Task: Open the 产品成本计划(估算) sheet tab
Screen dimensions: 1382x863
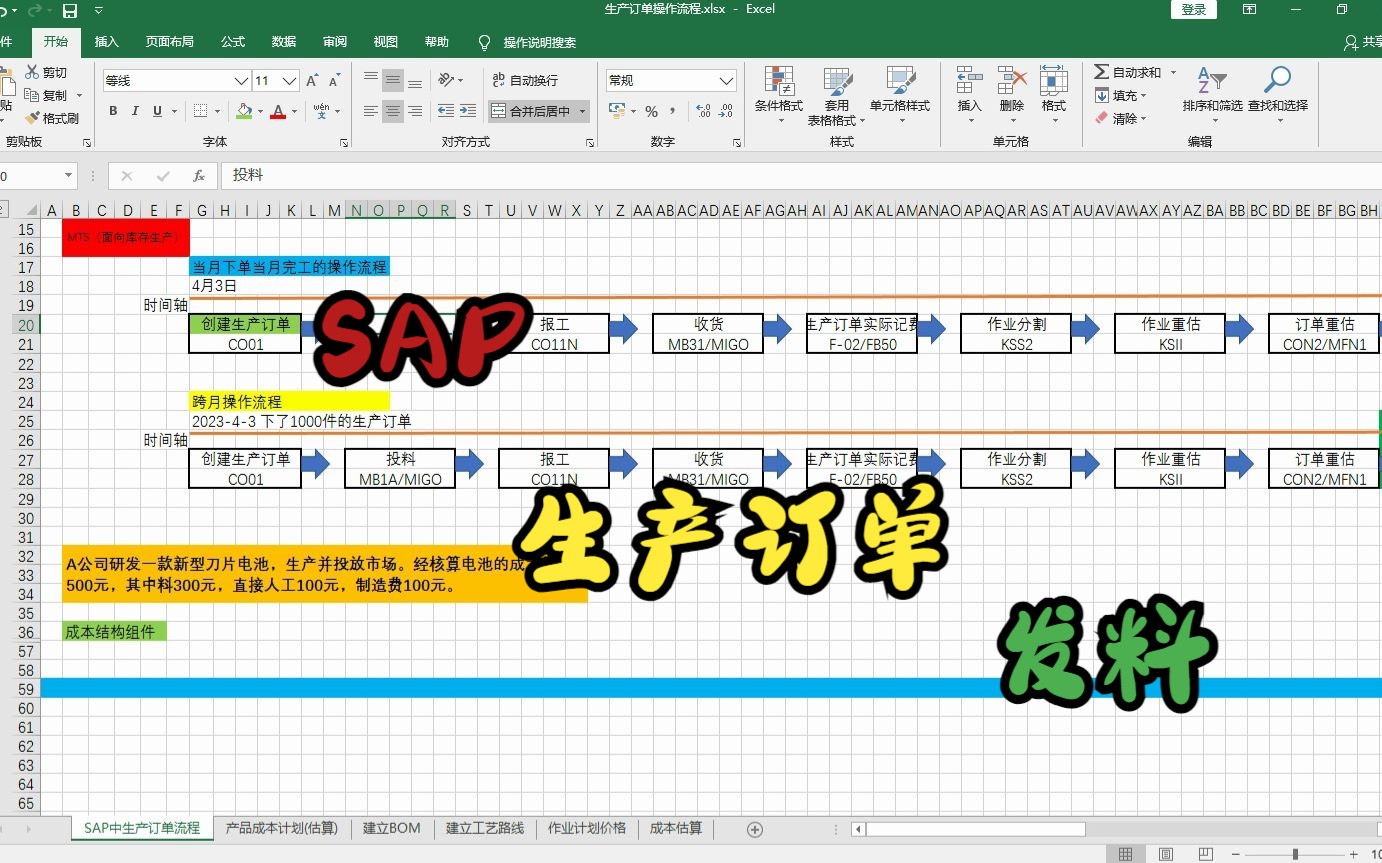Action: pyautogui.click(x=281, y=828)
